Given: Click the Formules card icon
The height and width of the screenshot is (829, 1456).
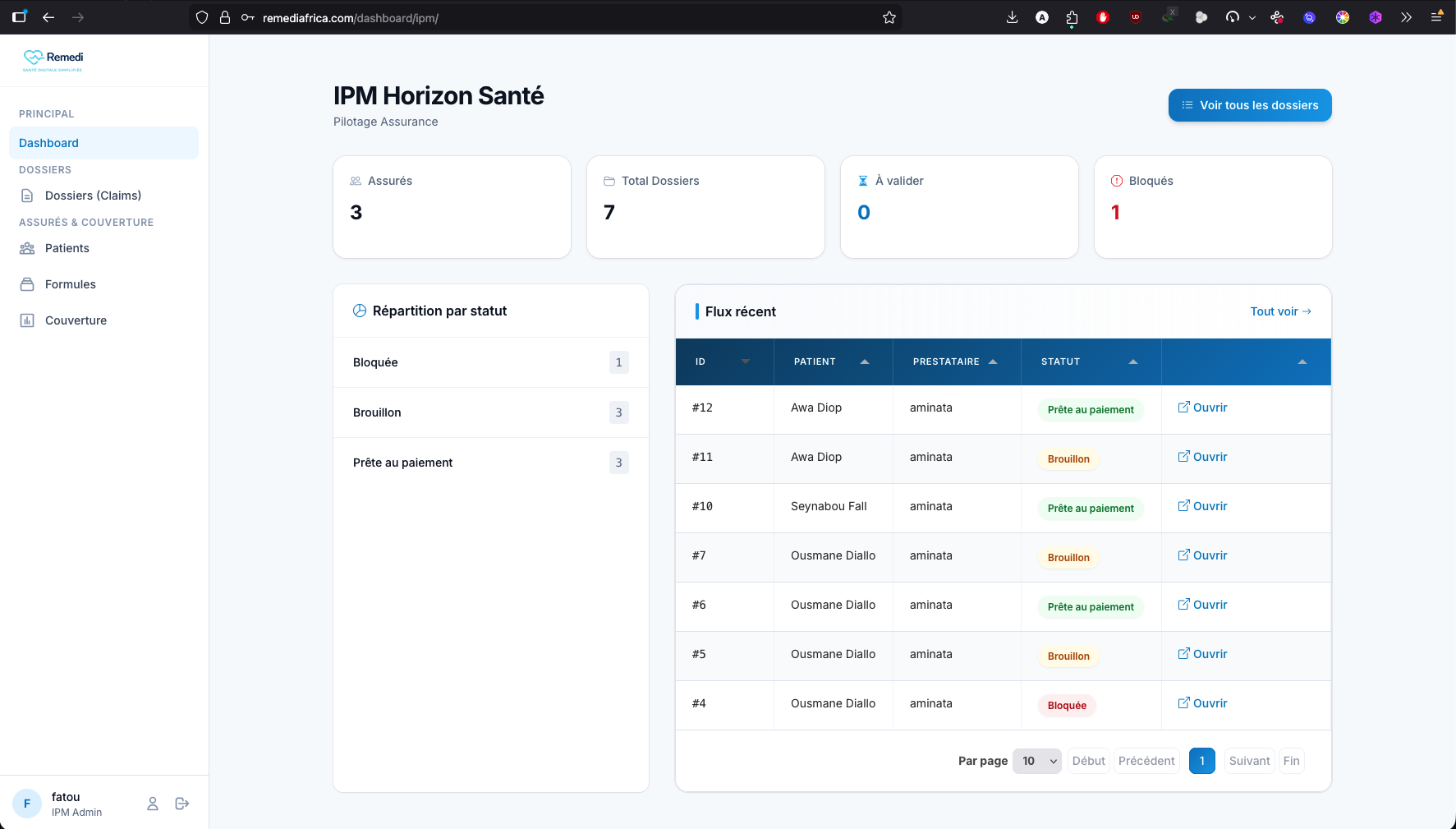Looking at the screenshot, I should [27, 284].
